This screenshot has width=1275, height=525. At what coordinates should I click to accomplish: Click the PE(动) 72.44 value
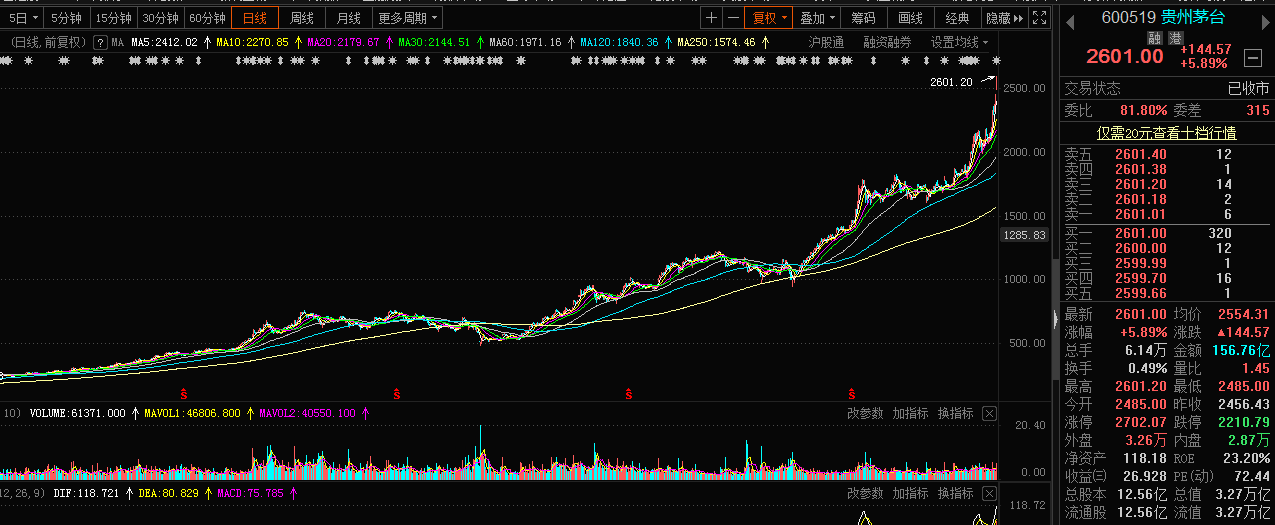click(1250, 476)
